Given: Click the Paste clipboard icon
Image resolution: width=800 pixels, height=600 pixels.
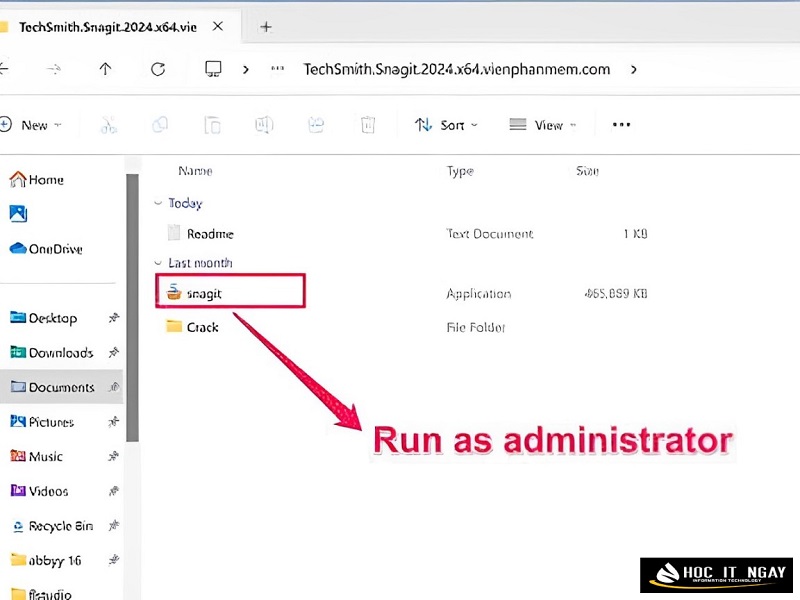Looking at the screenshot, I should click(x=212, y=124).
